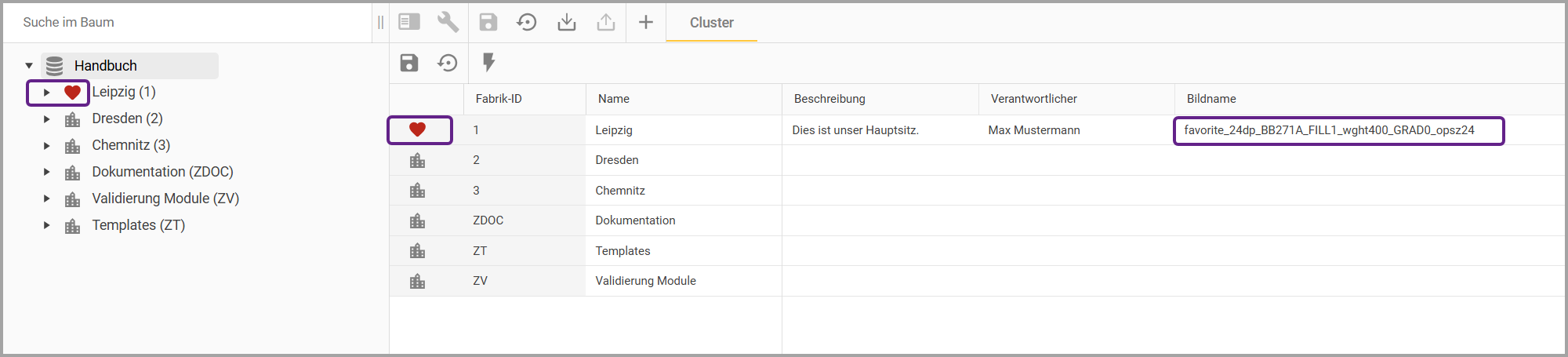Select Chemnitz (3) in the tree
Image resolution: width=1568 pixels, height=357 pixels.
point(131,145)
